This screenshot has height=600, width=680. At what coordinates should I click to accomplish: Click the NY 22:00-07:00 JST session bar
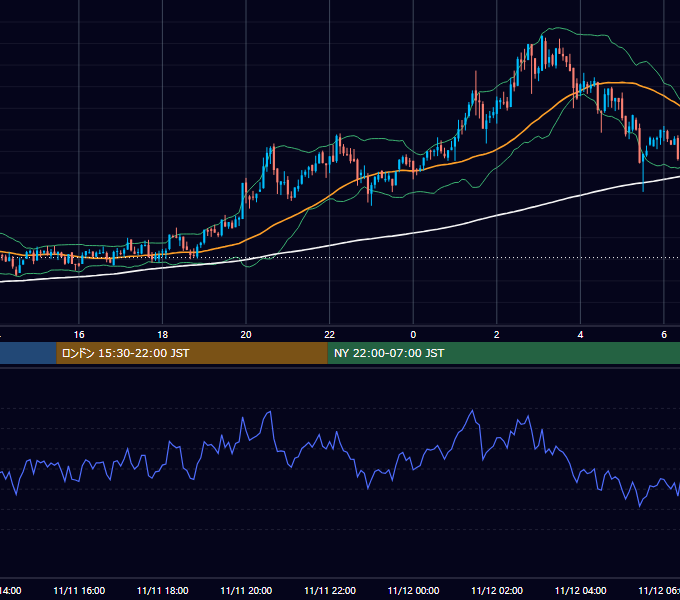[x=503, y=353]
